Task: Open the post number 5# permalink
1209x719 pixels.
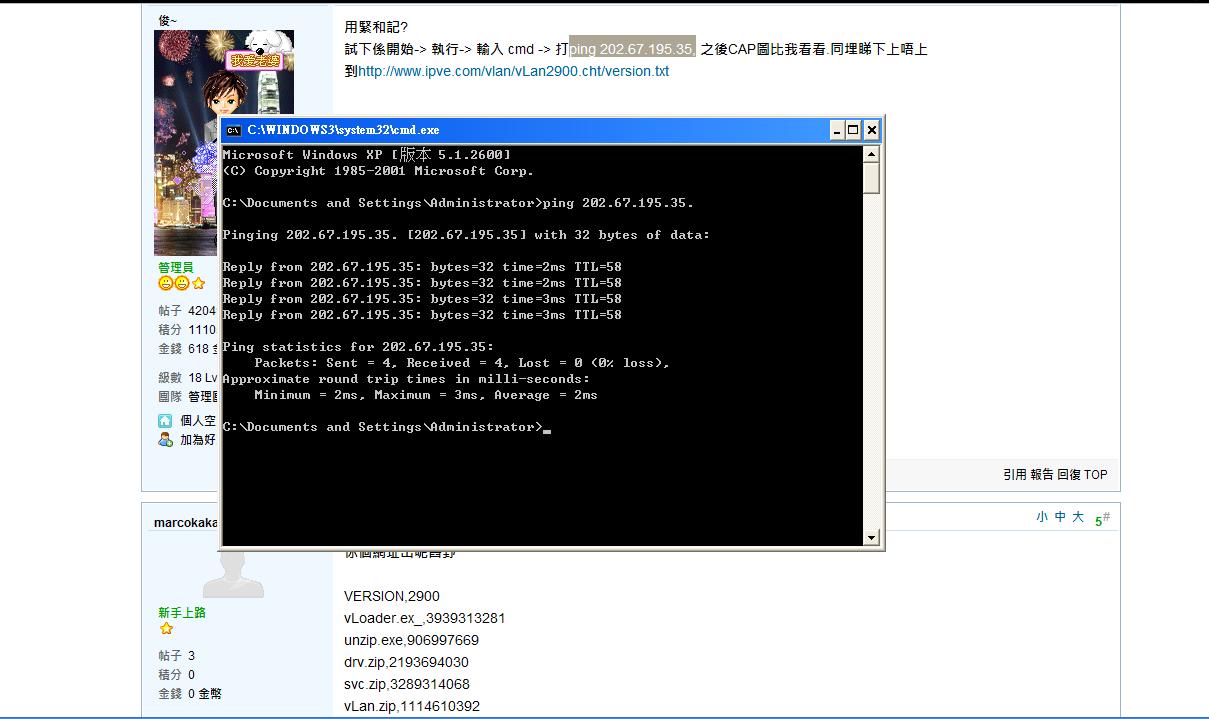Action: [x=1102, y=519]
